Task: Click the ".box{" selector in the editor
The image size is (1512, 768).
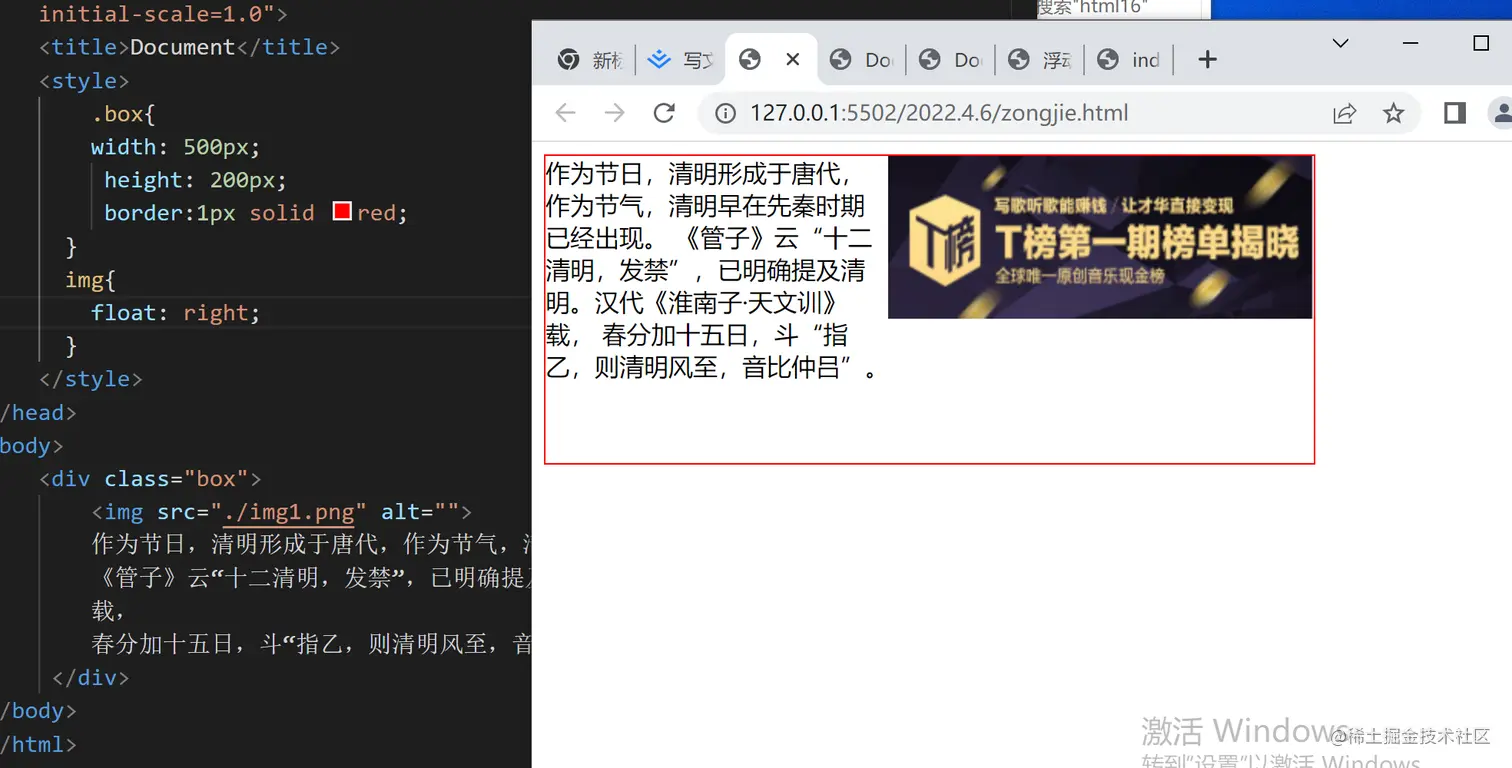Action: click(124, 114)
